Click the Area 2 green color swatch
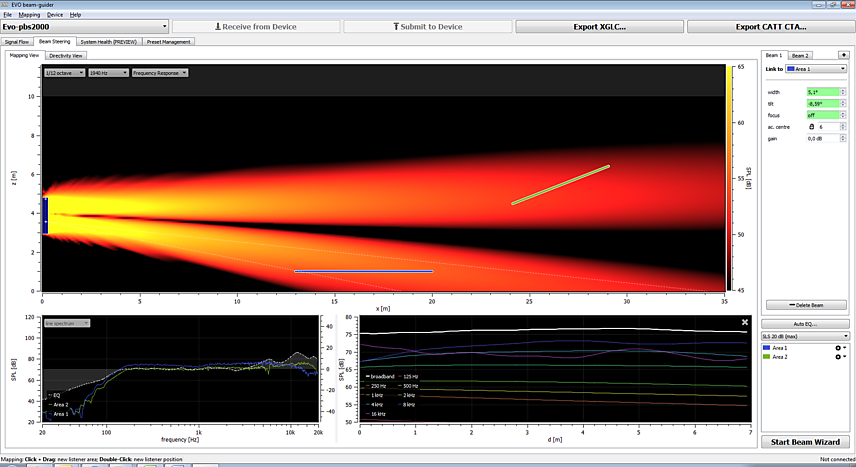Viewport: 856px width, 467px height. click(766, 357)
